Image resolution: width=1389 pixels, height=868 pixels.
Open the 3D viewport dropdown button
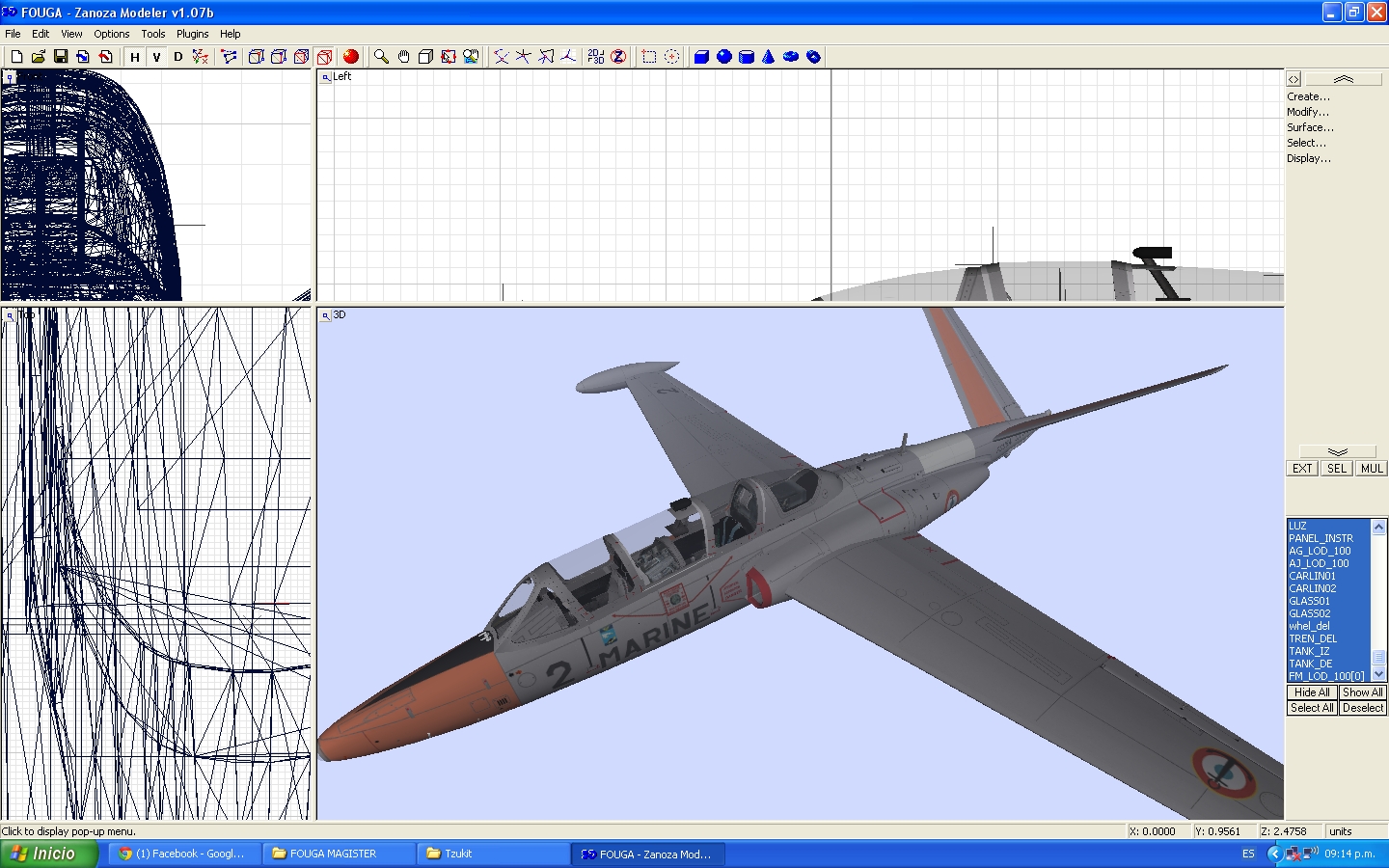coord(326,315)
